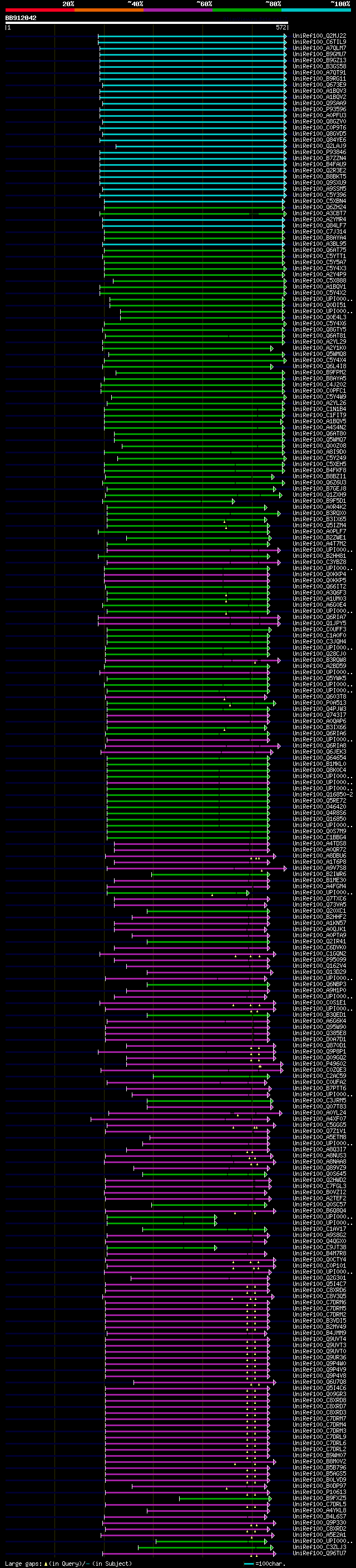356x1568 pixels.
Task: Click the white query sequence bar
Action: (x=147, y=22)
